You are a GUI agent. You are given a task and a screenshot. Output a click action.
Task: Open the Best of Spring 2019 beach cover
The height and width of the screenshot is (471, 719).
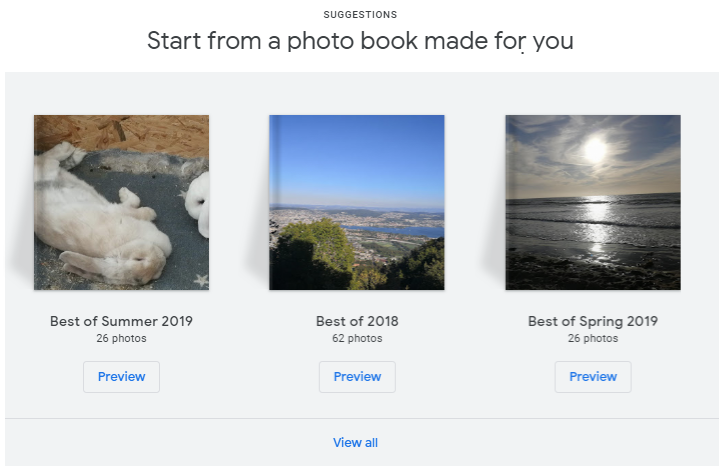(x=593, y=202)
